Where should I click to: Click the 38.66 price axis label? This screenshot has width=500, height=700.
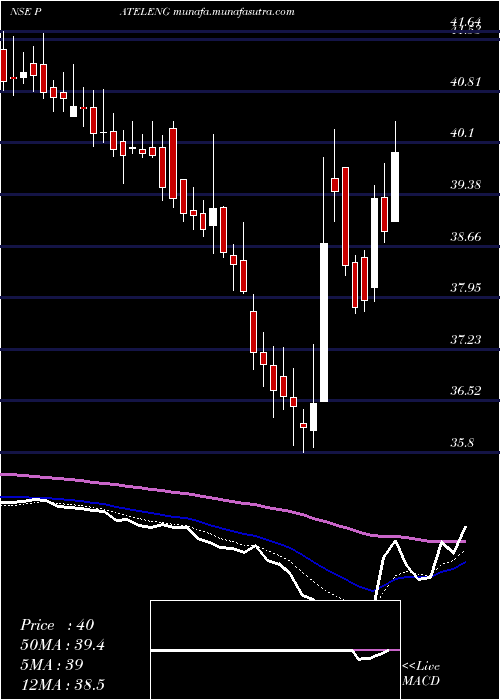point(466,236)
